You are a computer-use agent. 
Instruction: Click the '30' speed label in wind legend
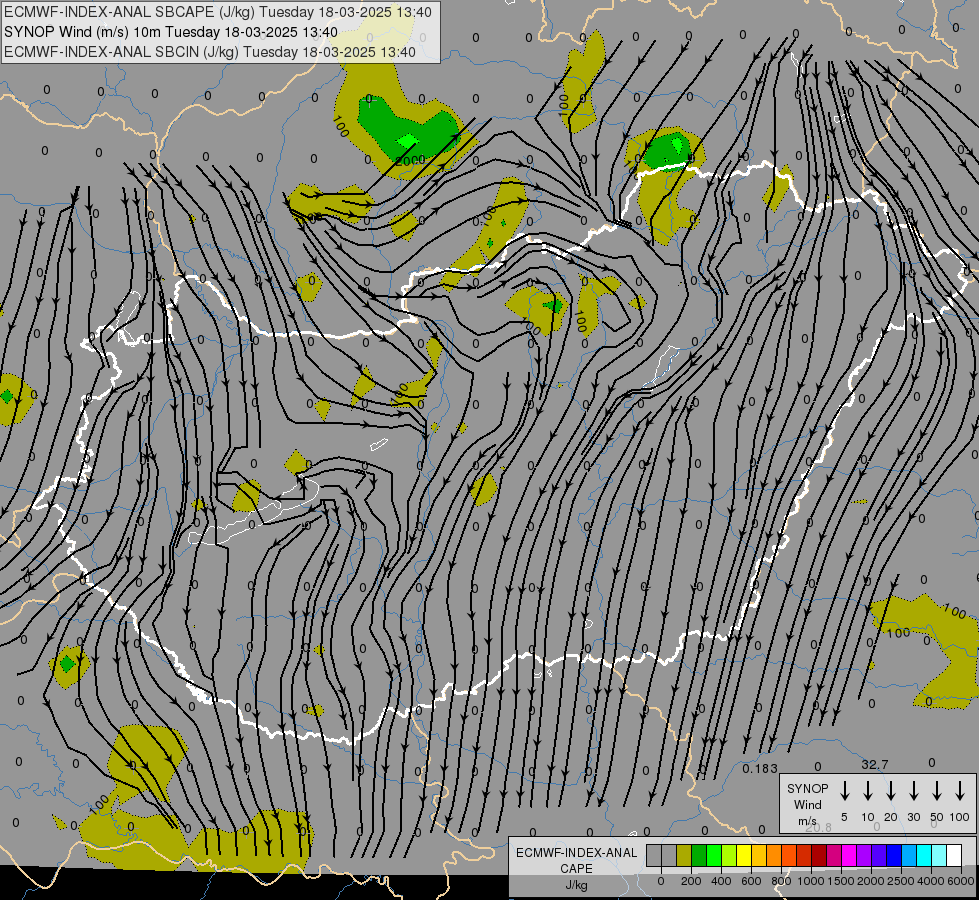click(913, 817)
